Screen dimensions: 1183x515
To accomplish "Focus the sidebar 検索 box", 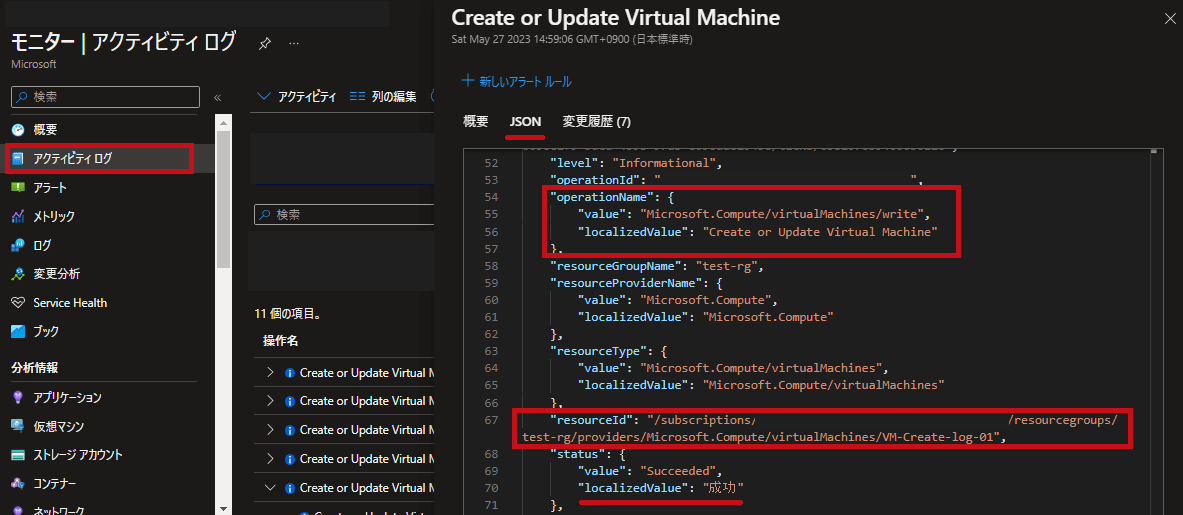I will point(106,97).
